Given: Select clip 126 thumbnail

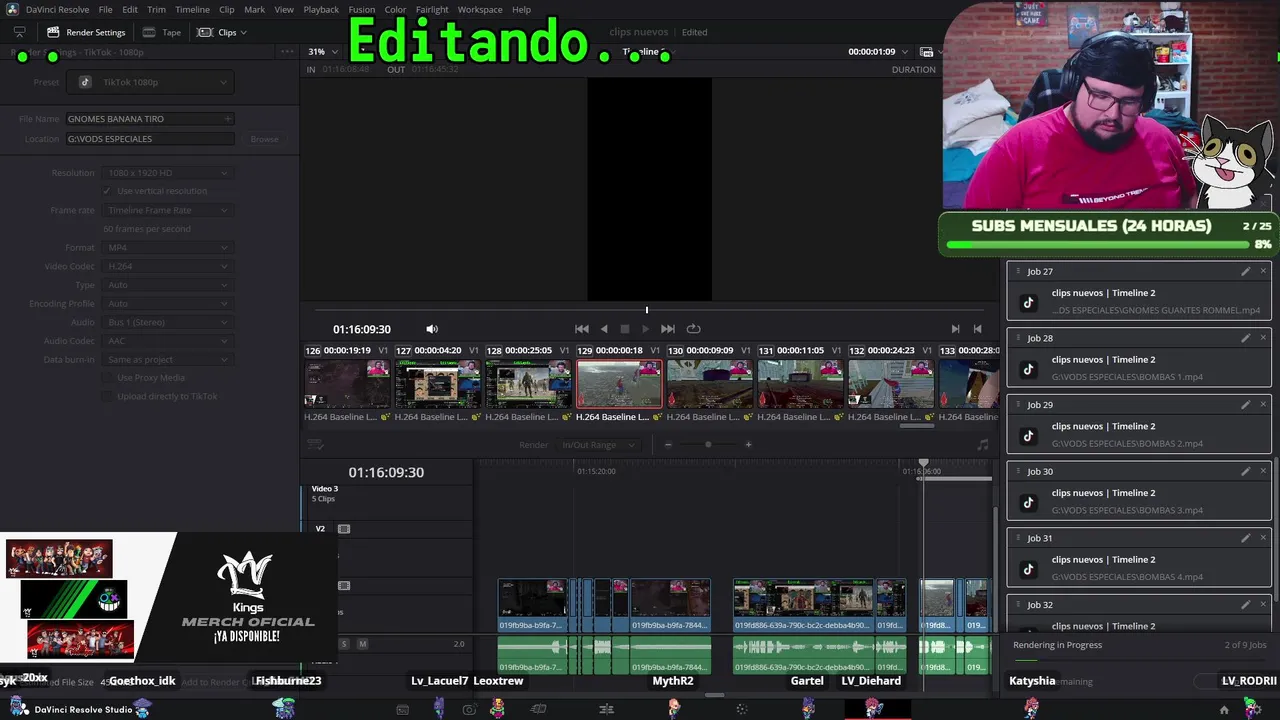Looking at the screenshot, I should (x=347, y=384).
